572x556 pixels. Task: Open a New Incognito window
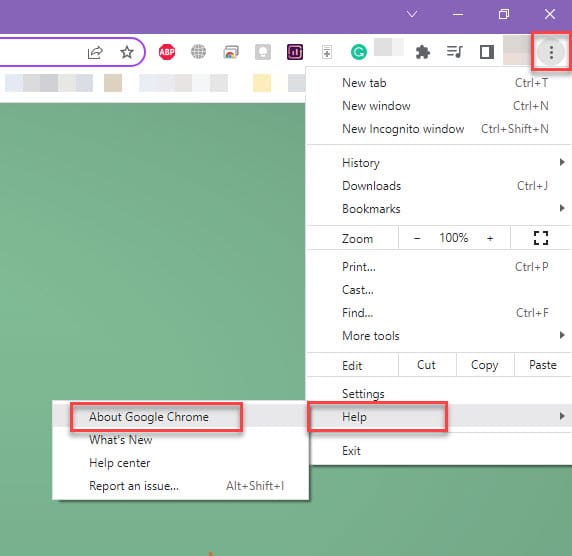point(438,129)
